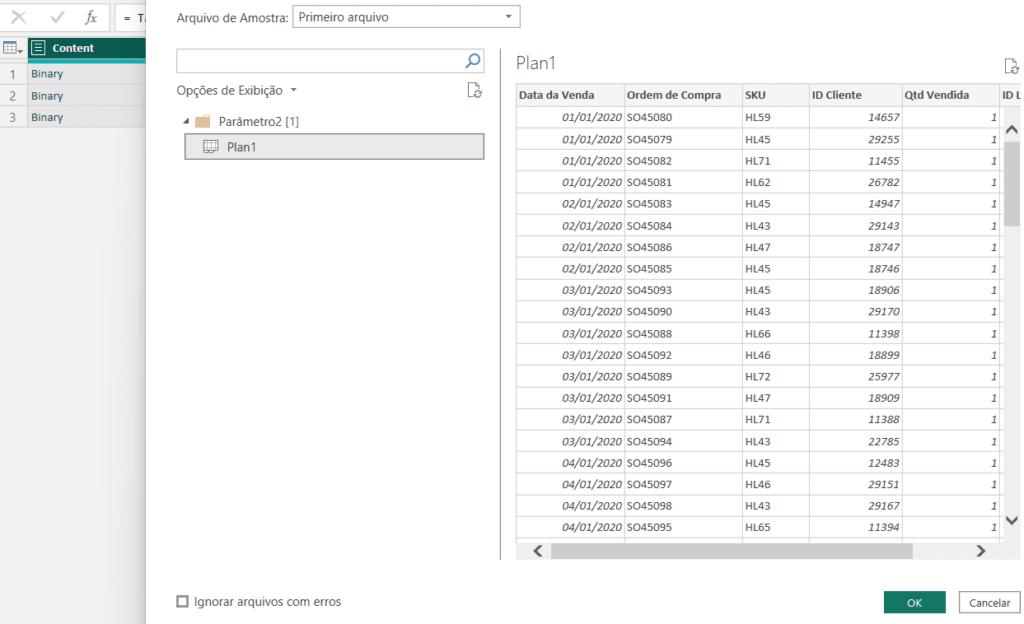The image size is (1024, 624).
Task: Click the 14657 client ID cell
Action: click(856, 117)
